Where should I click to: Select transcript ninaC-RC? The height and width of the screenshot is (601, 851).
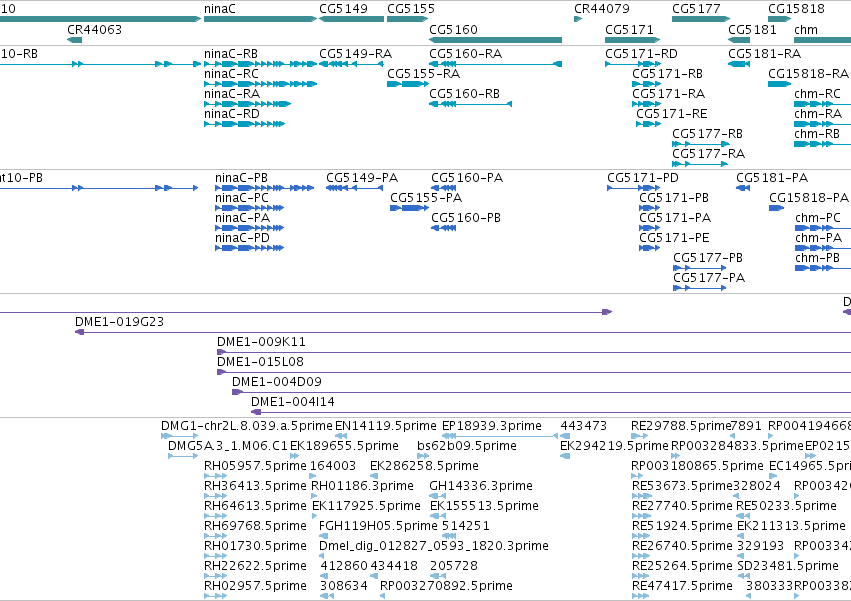point(261,84)
